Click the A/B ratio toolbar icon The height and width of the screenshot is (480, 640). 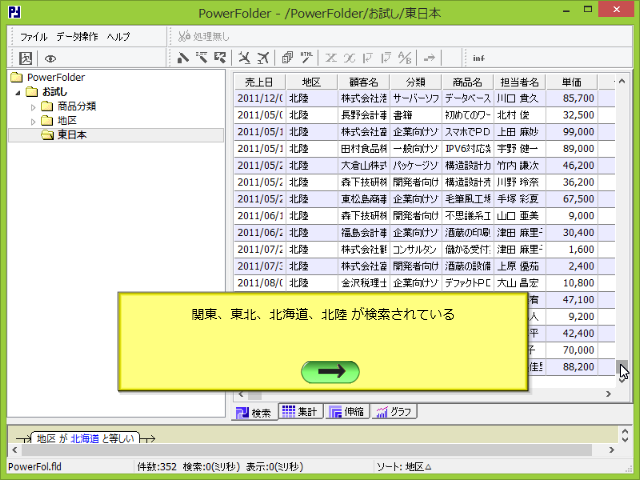pos(404,58)
